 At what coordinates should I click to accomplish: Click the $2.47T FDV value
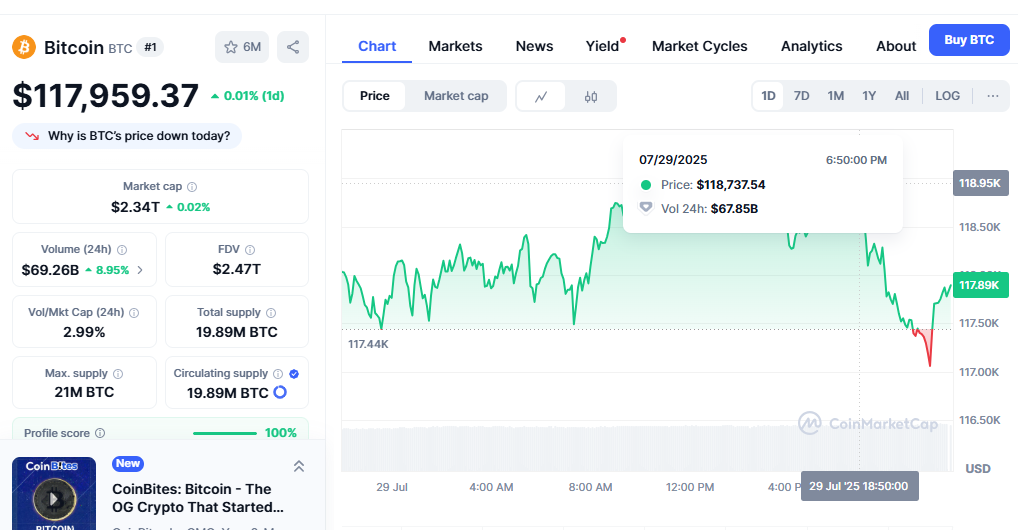237,269
